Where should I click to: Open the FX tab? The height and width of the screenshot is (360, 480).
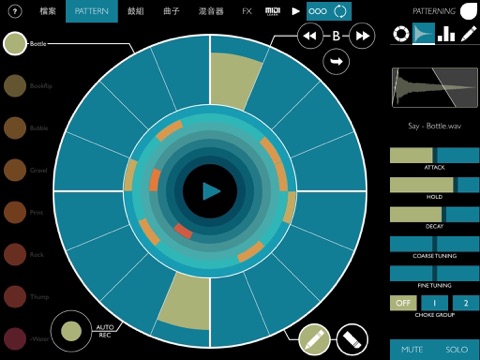[x=247, y=11]
